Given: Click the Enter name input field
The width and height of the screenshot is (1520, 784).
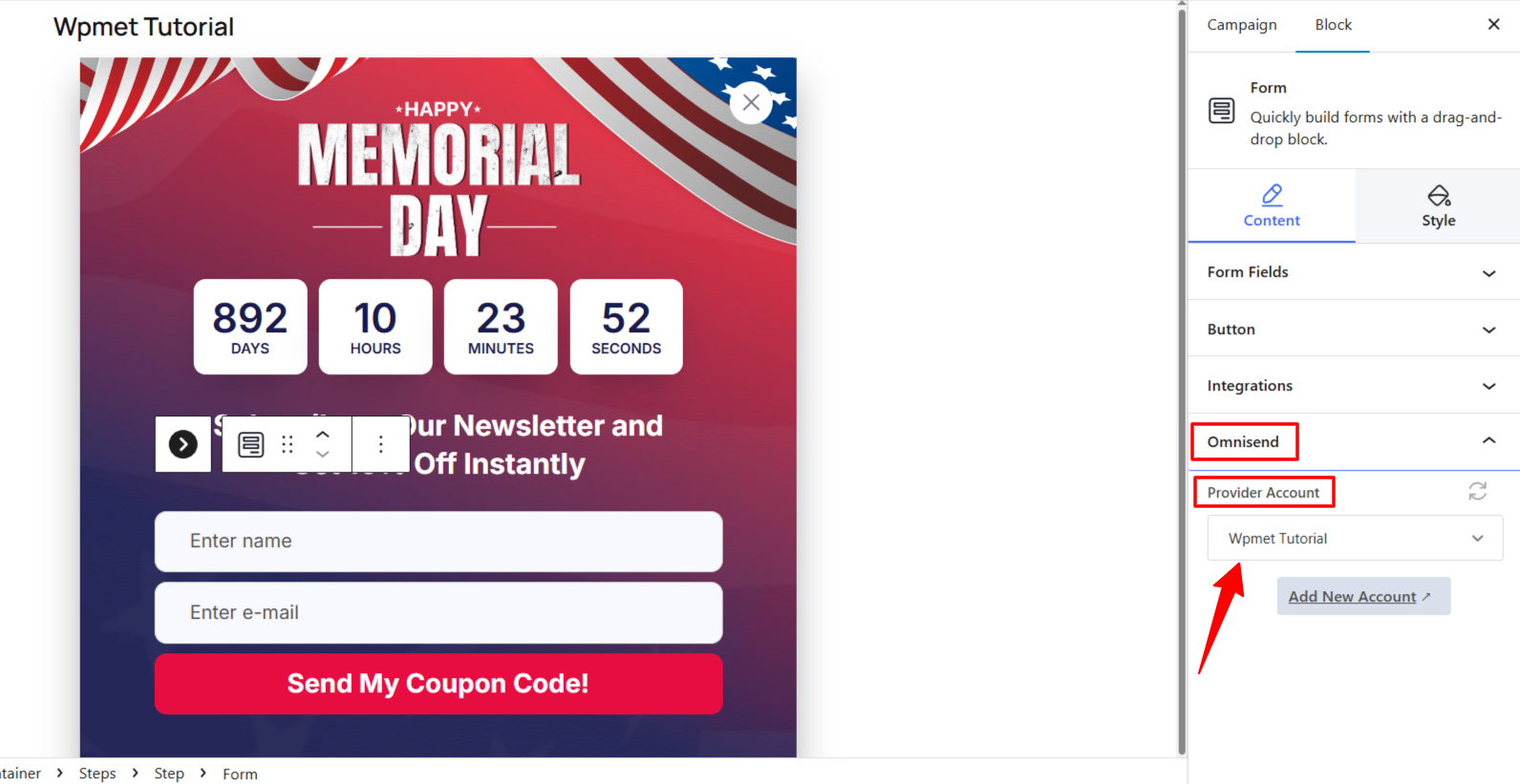Looking at the screenshot, I should pos(439,541).
